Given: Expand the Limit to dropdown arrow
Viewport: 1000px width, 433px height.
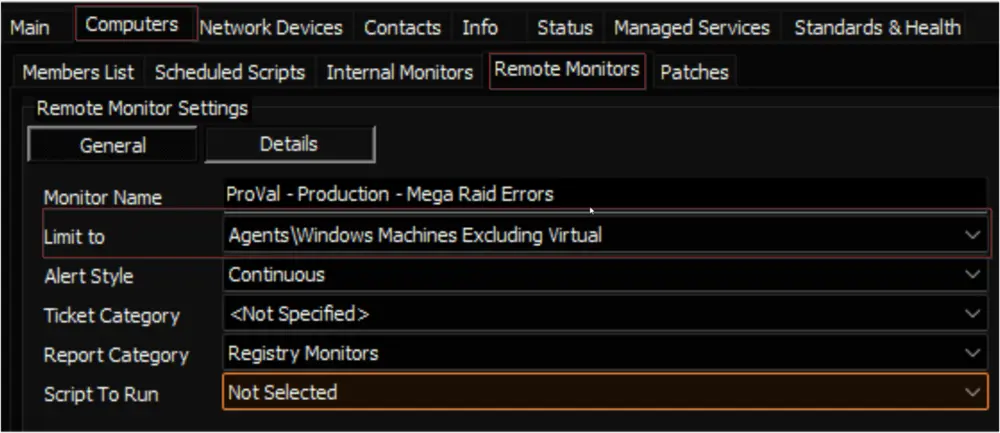Looking at the screenshot, I should tap(973, 235).
